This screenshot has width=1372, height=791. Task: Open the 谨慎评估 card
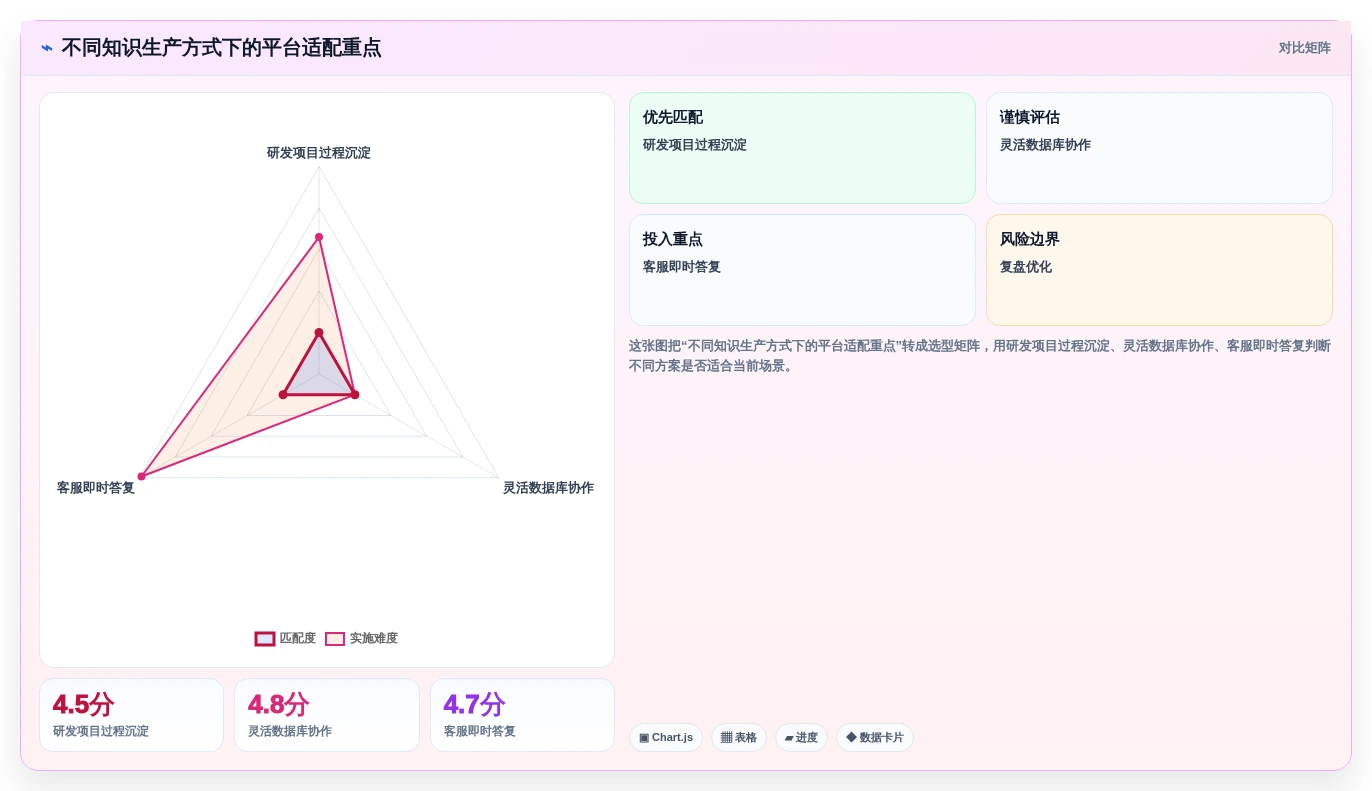point(1159,148)
